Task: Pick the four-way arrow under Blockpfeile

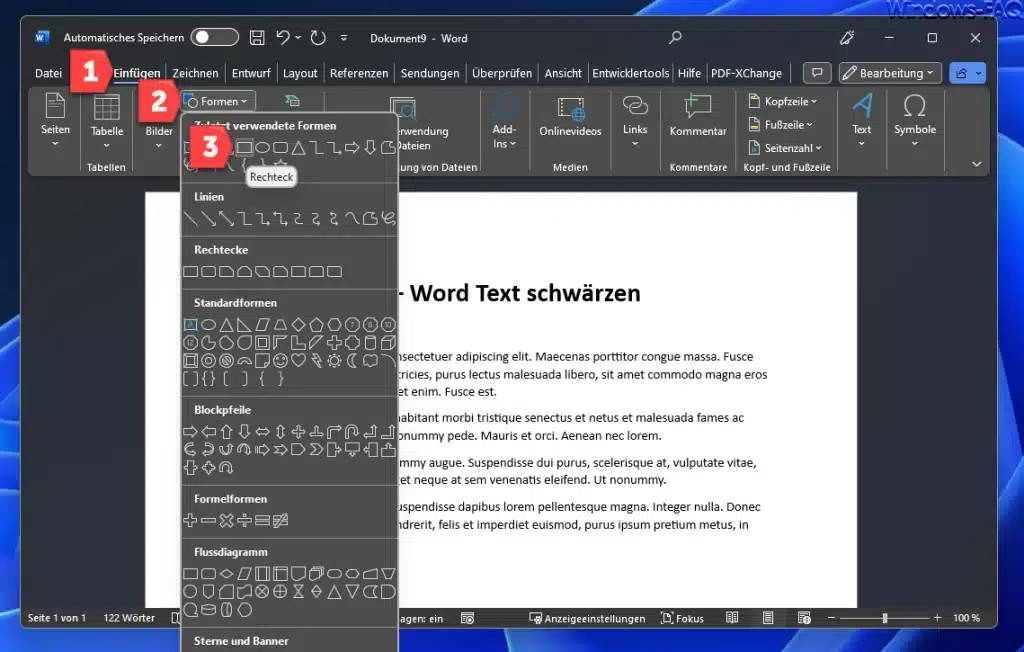Action: [298, 431]
